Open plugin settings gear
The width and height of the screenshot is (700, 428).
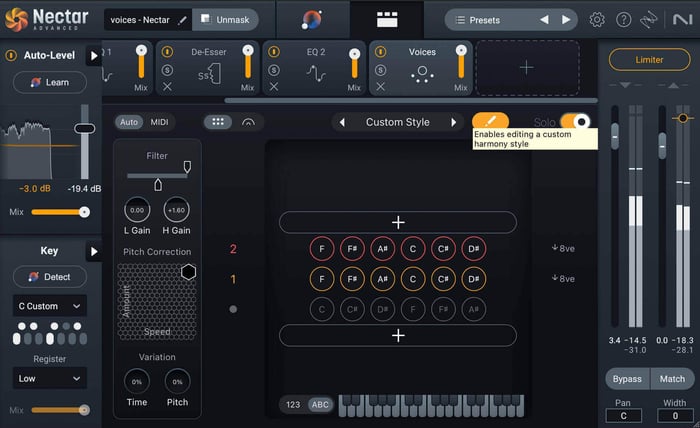tap(597, 20)
